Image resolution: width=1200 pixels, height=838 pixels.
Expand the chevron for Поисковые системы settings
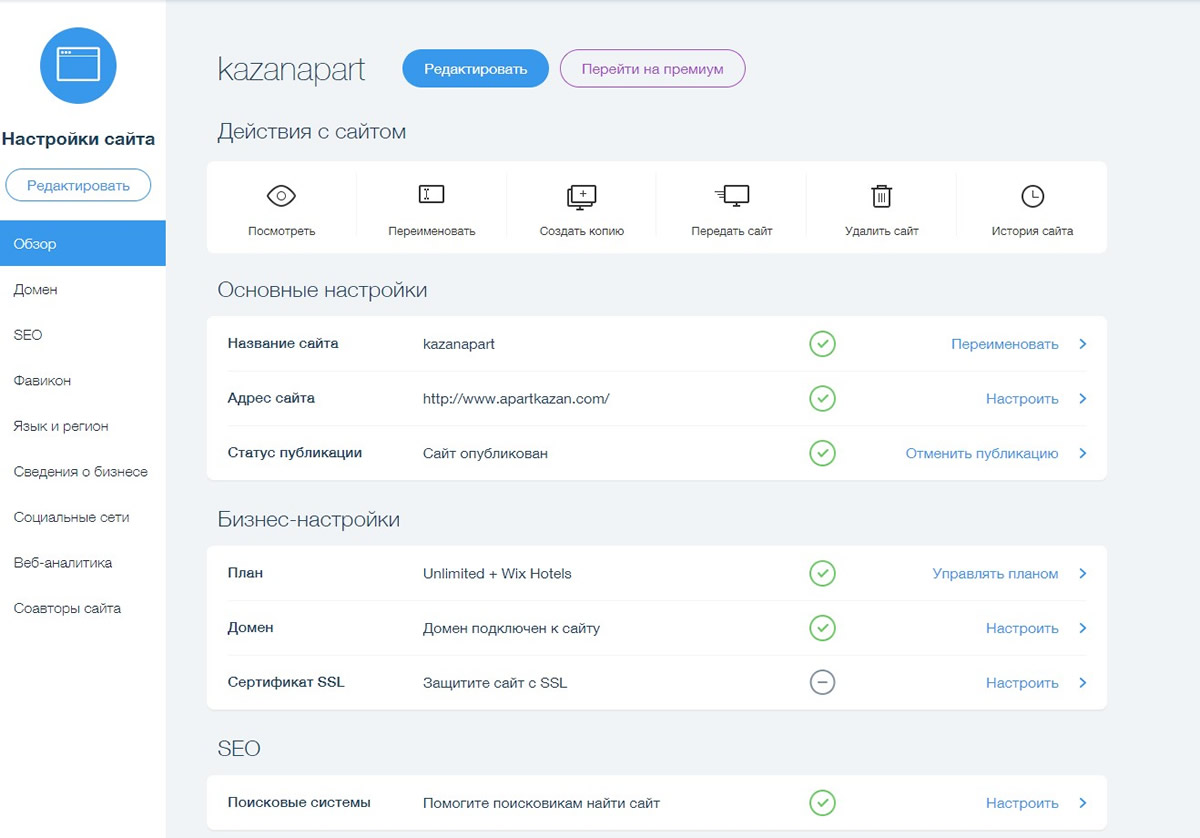1082,802
